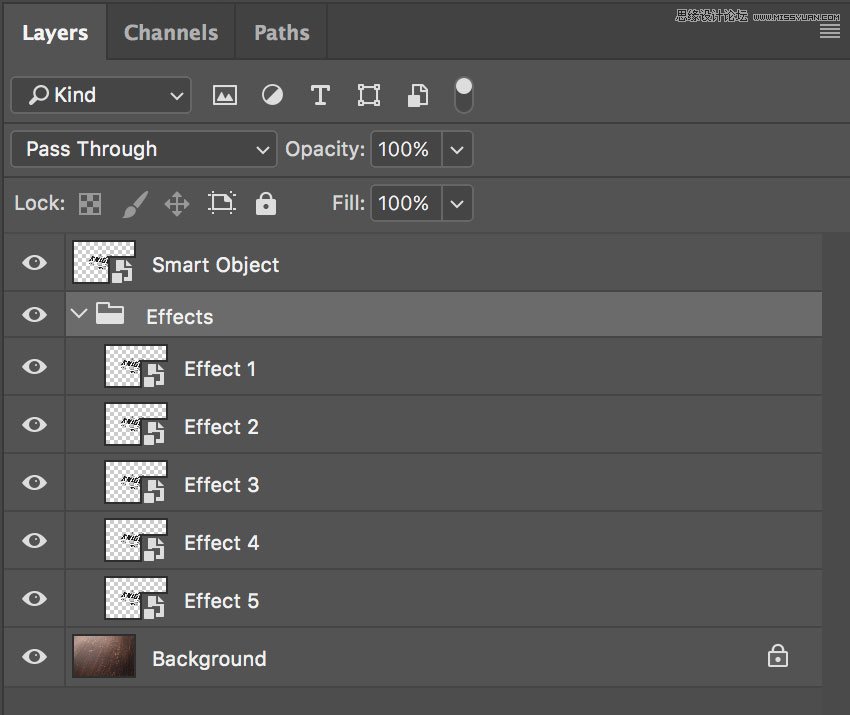Click lock transparent pixels icon

point(90,204)
